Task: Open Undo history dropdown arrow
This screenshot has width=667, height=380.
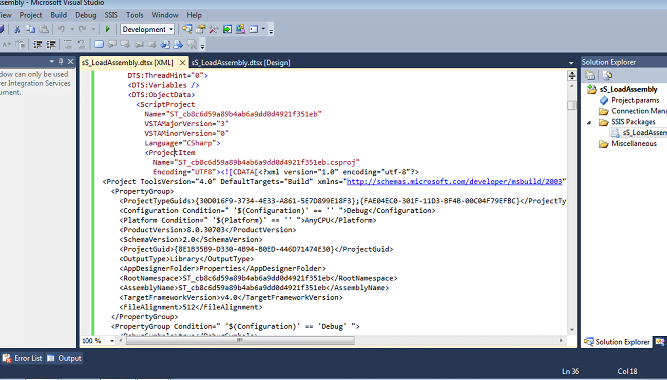Action: (x=72, y=29)
